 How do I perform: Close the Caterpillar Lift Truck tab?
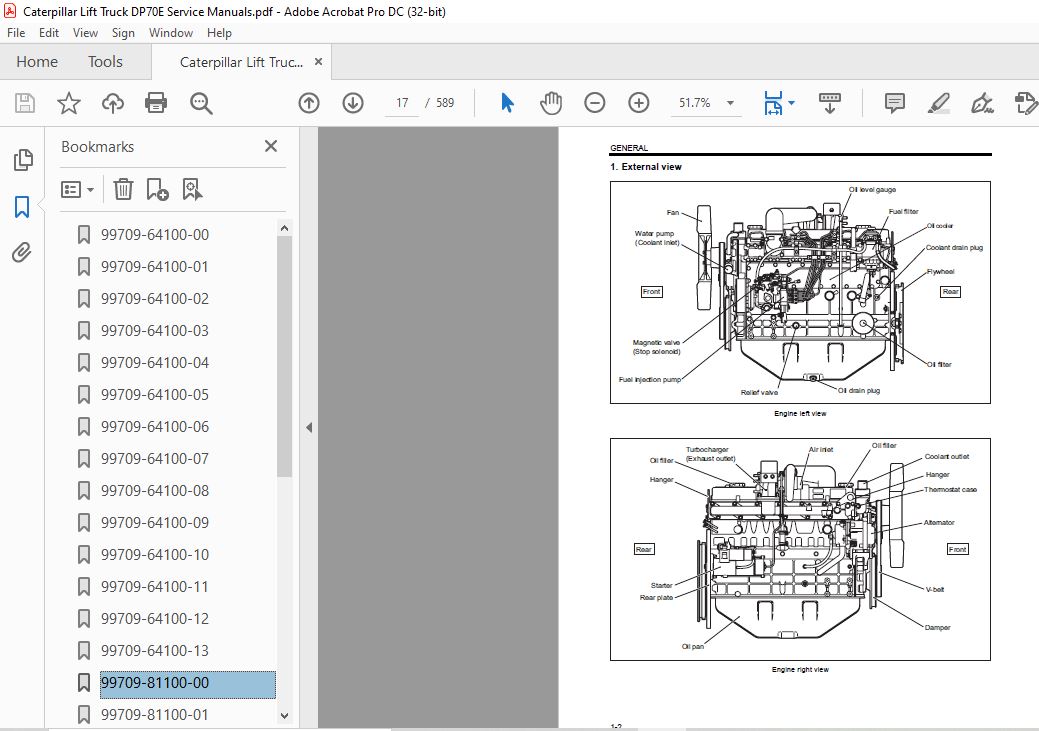coord(319,62)
